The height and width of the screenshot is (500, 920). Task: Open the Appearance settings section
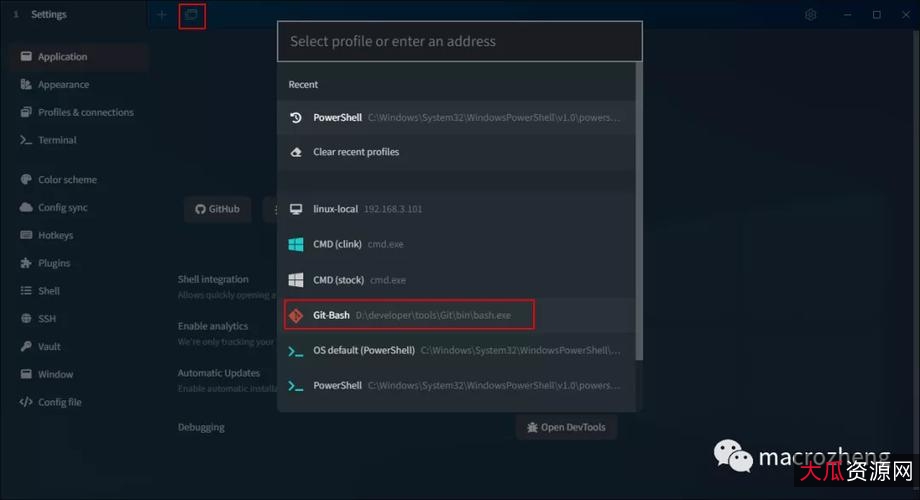63,85
